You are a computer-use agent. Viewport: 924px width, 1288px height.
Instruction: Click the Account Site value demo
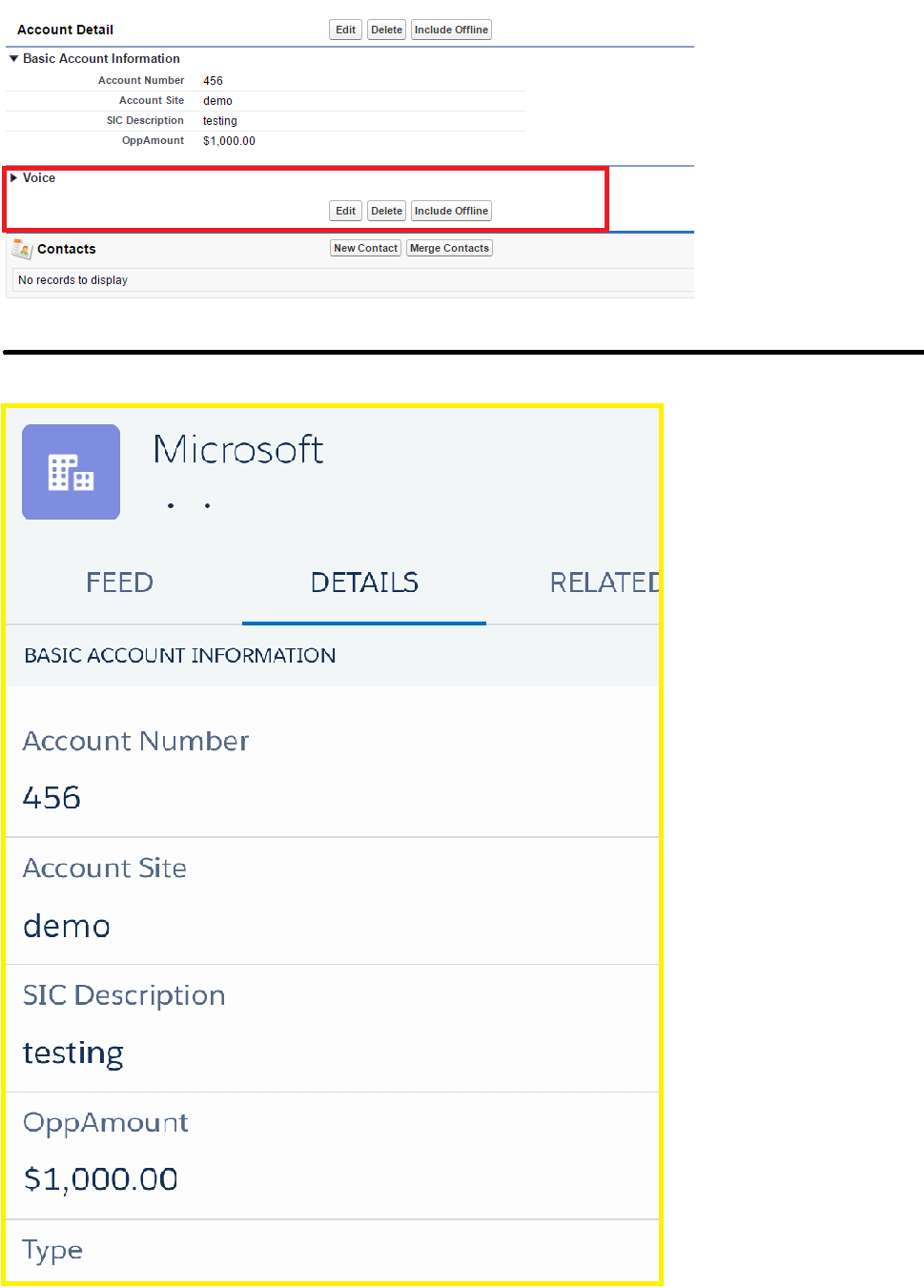click(67, 926)
